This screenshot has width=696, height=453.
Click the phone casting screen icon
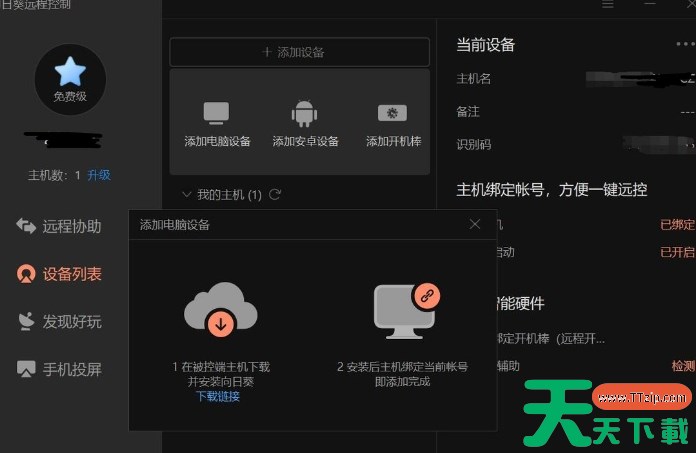[26, 369]
